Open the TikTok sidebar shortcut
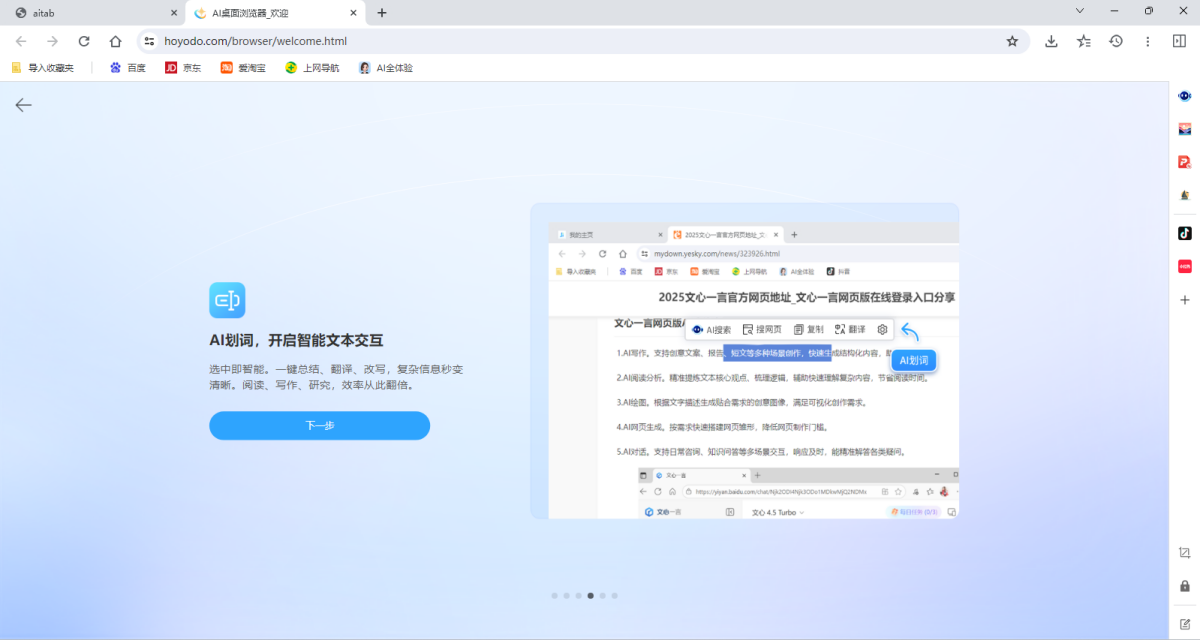The width and height of the screenshot is (1200, 640). [1185, 233]
